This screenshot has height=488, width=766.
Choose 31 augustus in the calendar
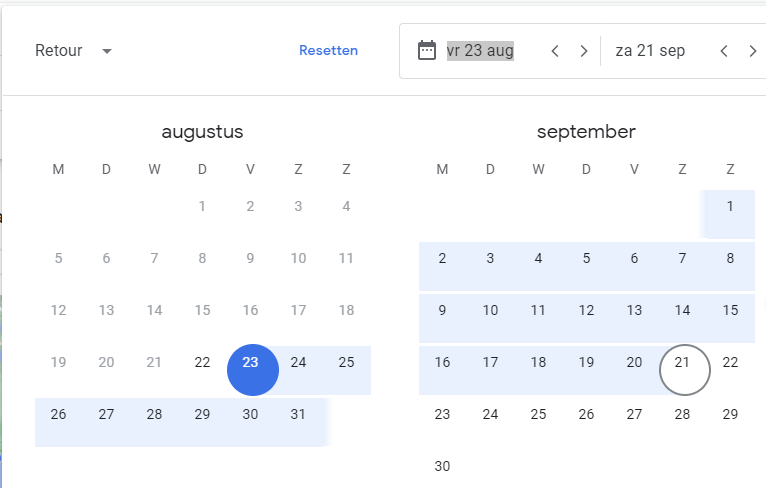coord(298,414)
